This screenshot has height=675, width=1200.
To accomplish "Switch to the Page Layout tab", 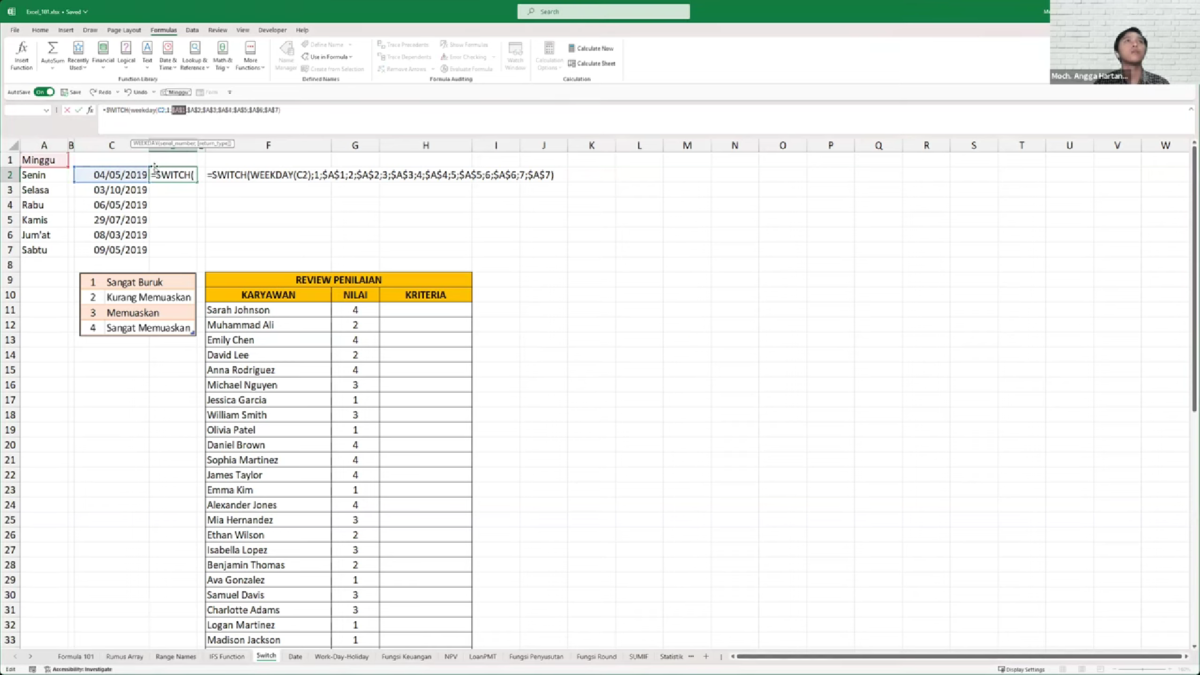I will click(x=124, y=30).
